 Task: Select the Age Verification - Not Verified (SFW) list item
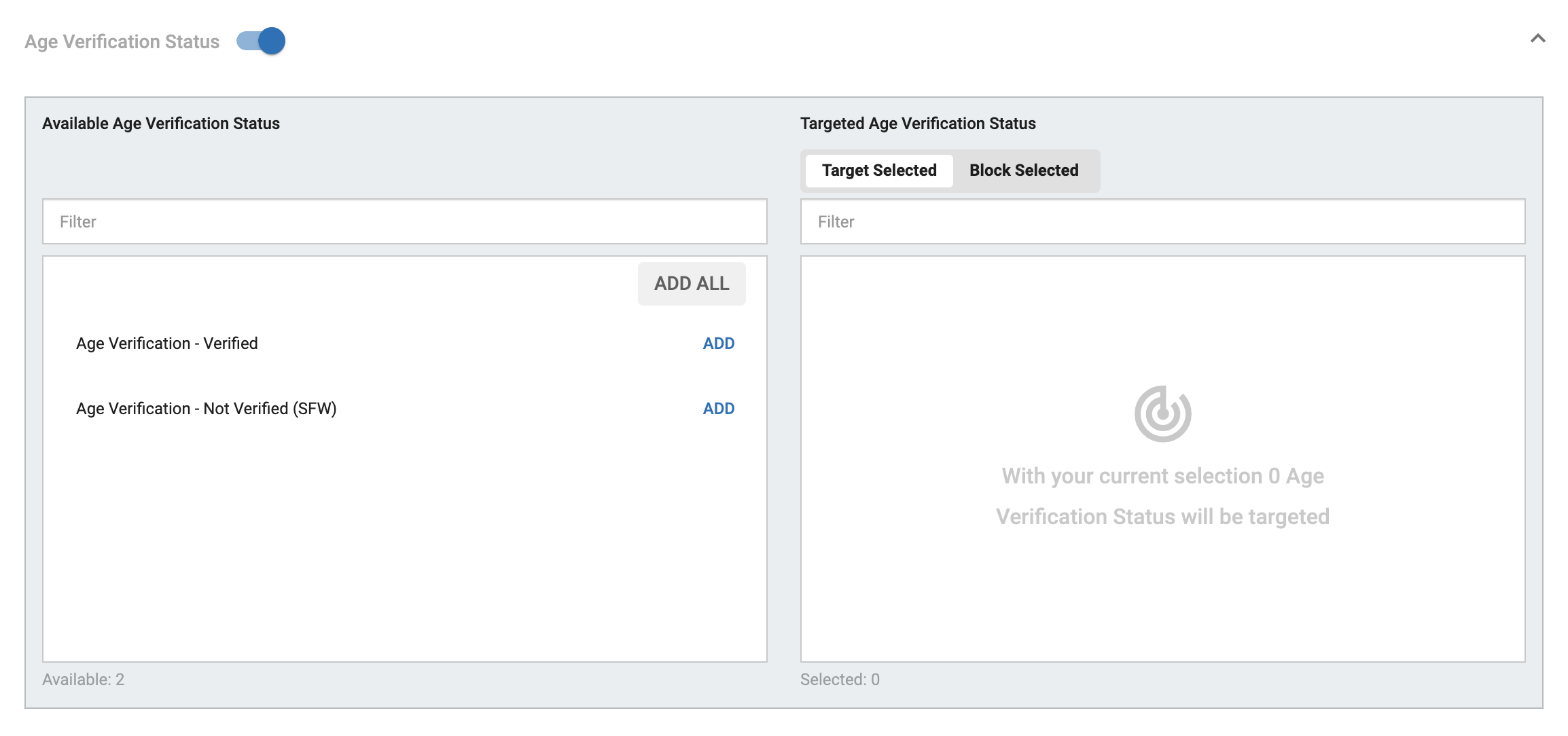click(206, 408)
